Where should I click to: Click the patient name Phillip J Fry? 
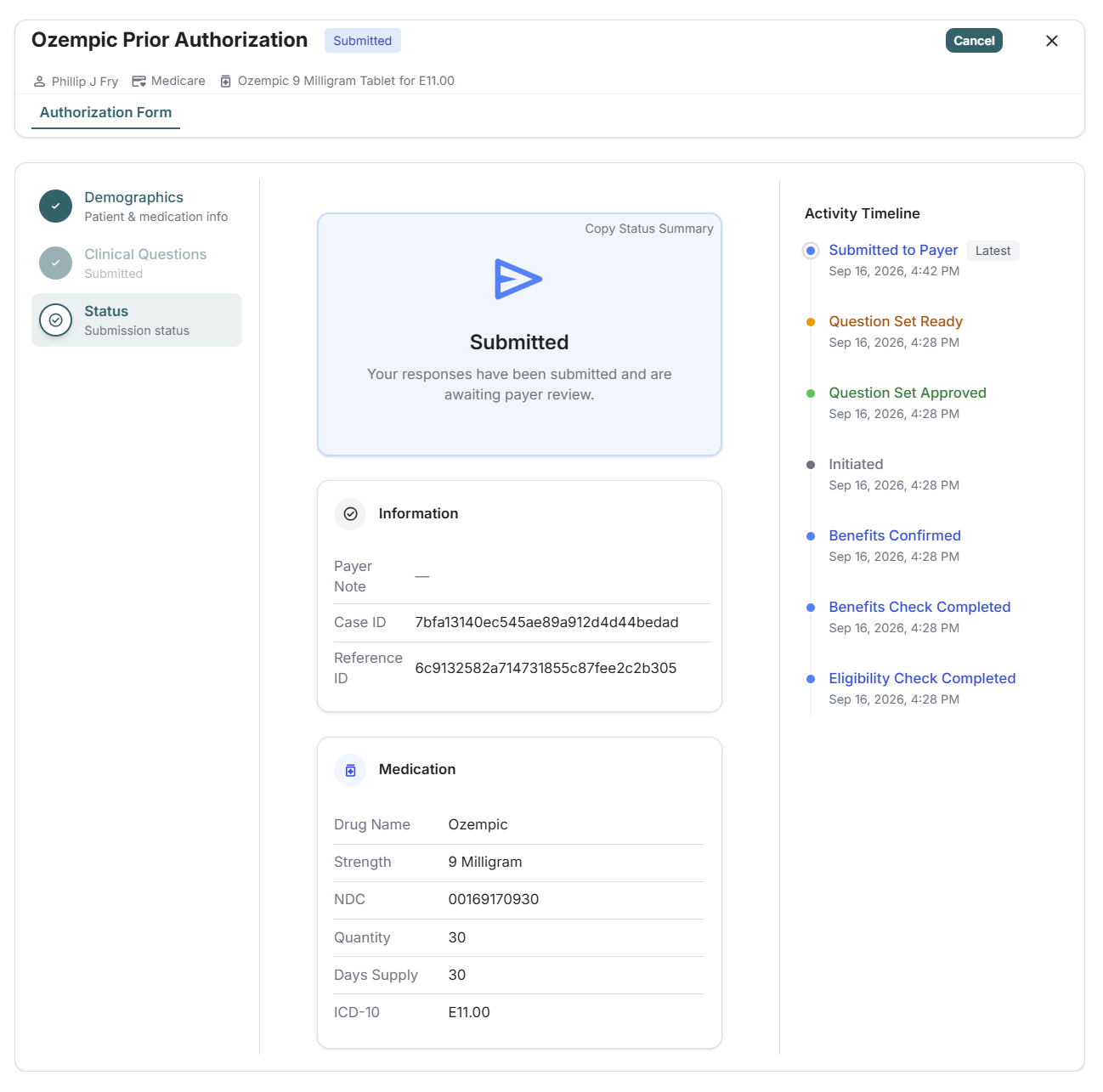(x=85, y=82)
